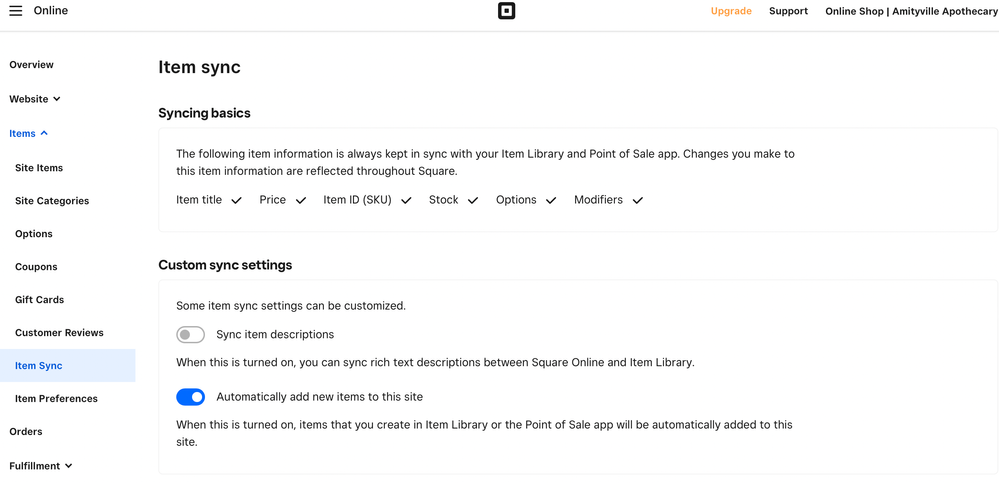This screenshot has width=999, height=483.
Task: Open Online Shop Amityville Apothecary account menu
Action: point(911,11)
